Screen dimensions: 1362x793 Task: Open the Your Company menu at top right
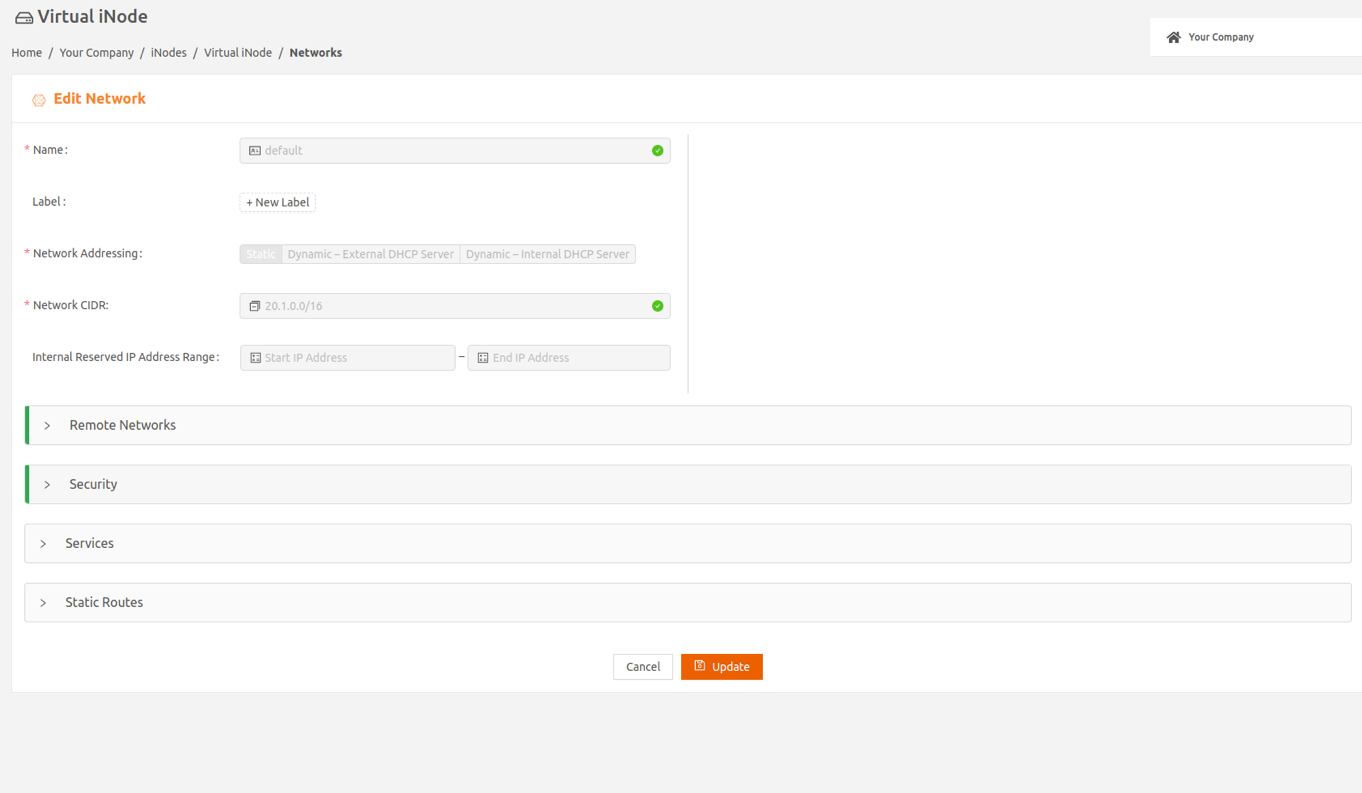(x=1255, y=37)
